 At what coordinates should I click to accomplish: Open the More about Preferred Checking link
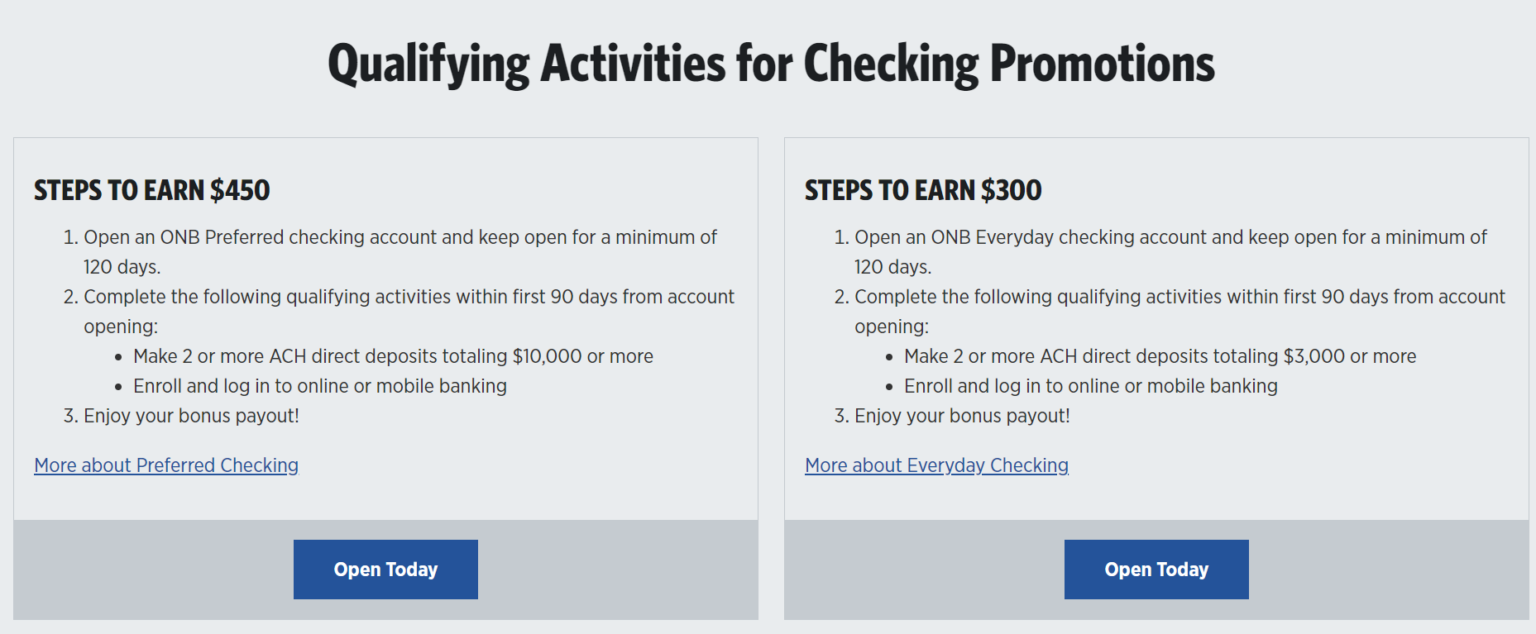[x=166, y=465]
